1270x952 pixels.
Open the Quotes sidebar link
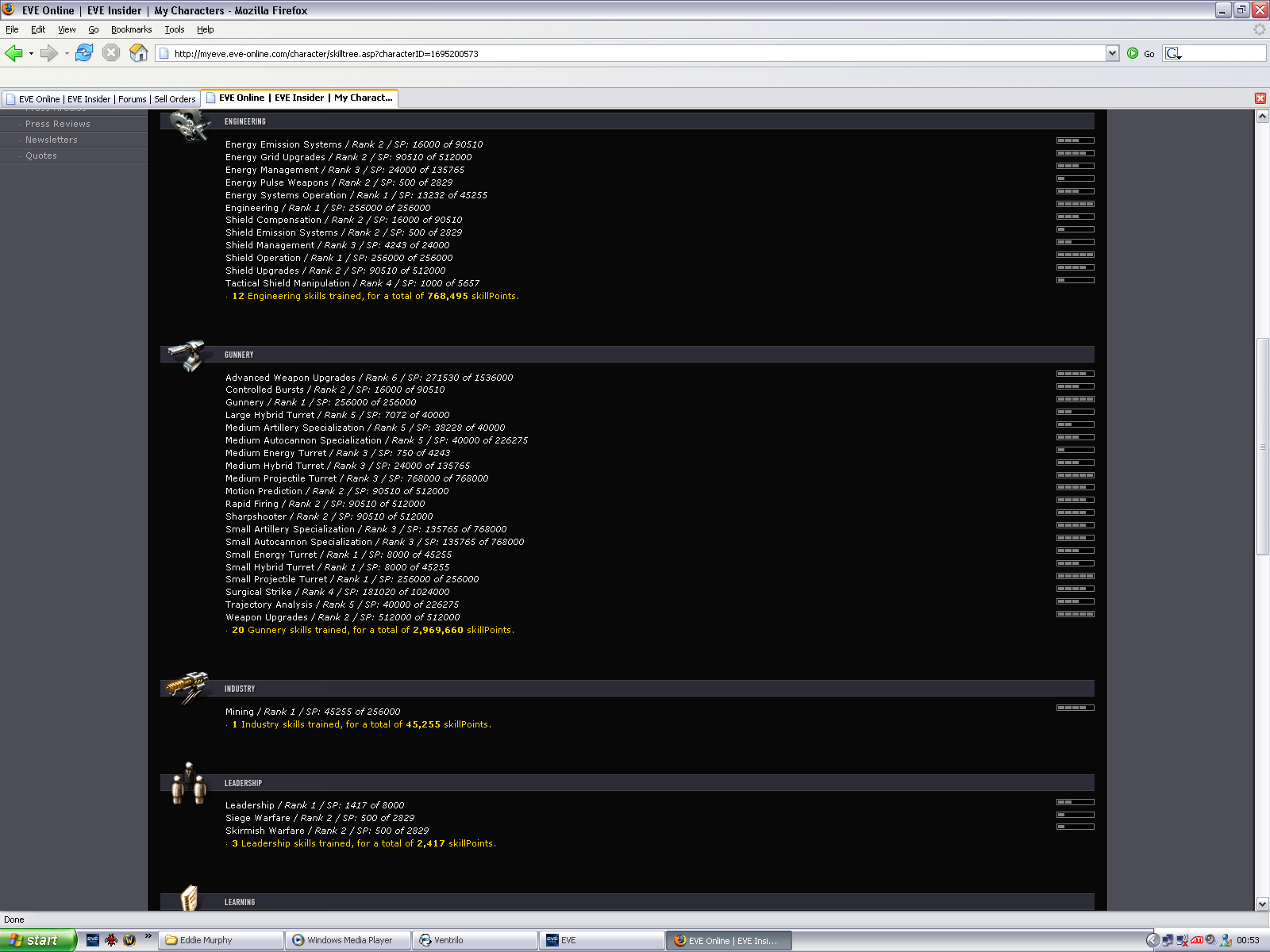click(x=41, y=155)
